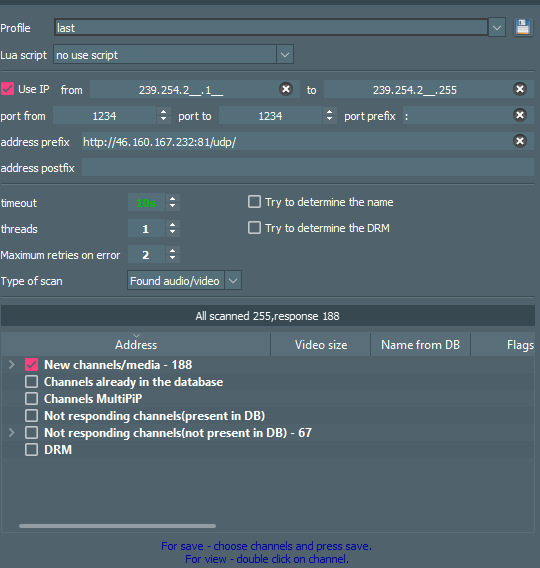Clear the IP from field
The height and width of the screenshot is (568, 540).
click(286, 89)
